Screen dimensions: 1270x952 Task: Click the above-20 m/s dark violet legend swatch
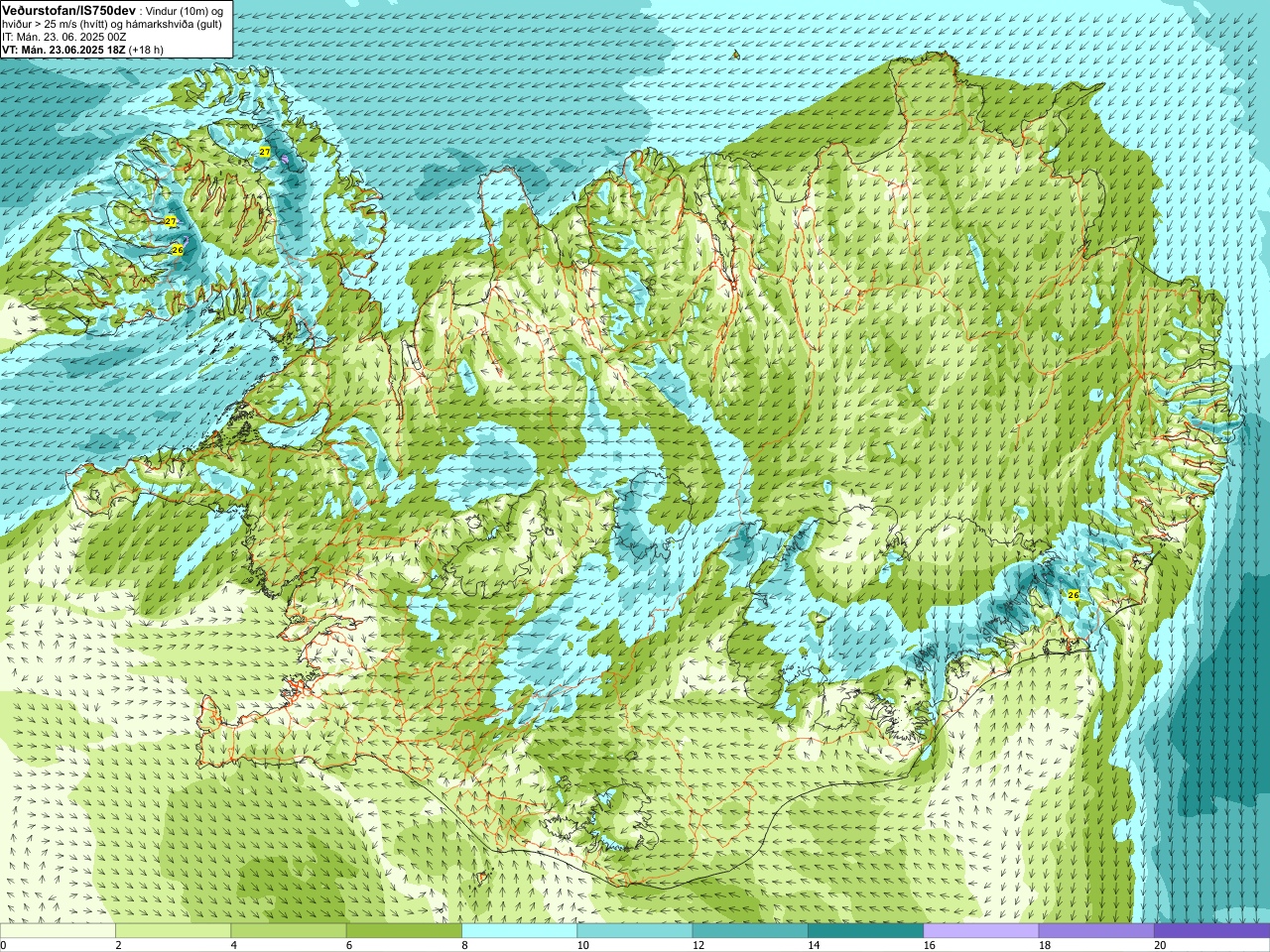[x=1211, y=931]
